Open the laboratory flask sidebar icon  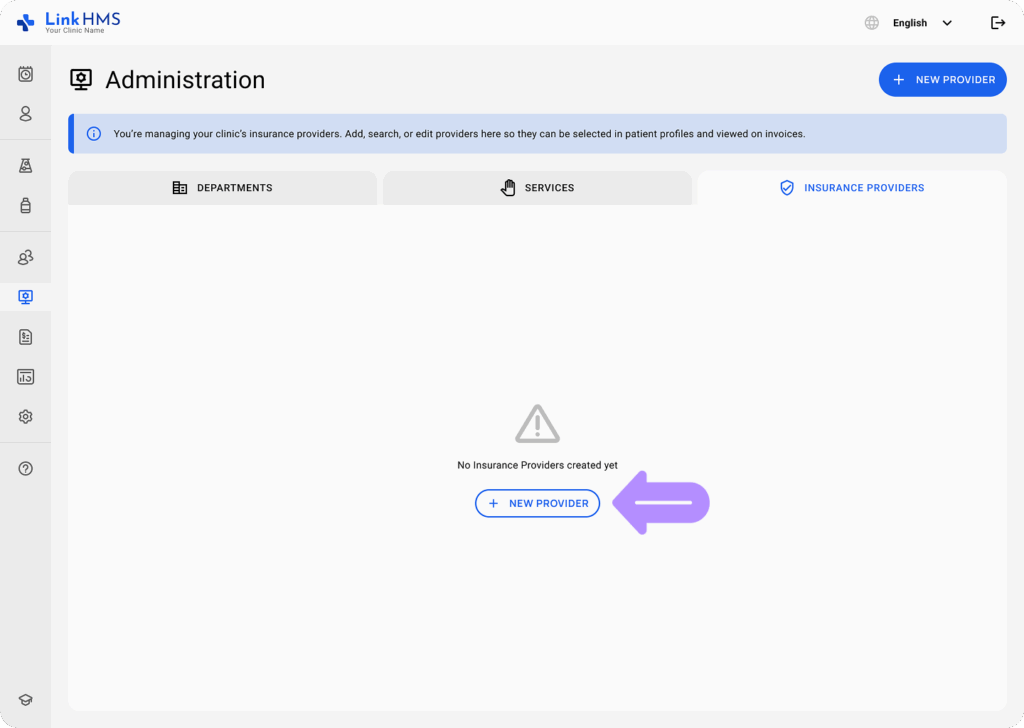[x=25, y=166]
